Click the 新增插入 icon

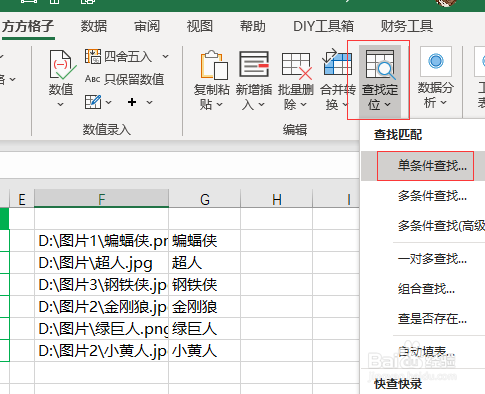tap(254, 64)
